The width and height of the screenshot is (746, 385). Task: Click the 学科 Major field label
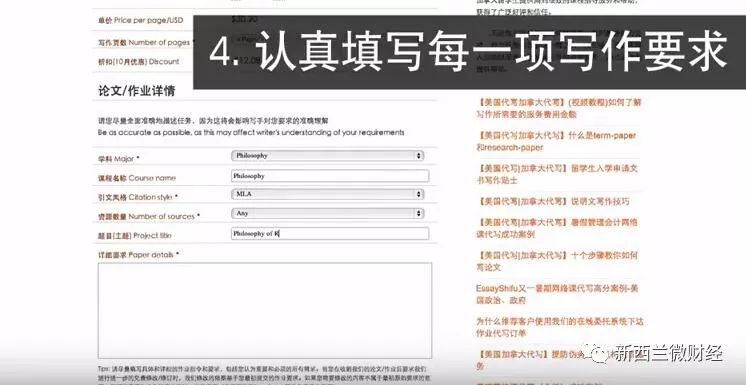coord(119,158)
